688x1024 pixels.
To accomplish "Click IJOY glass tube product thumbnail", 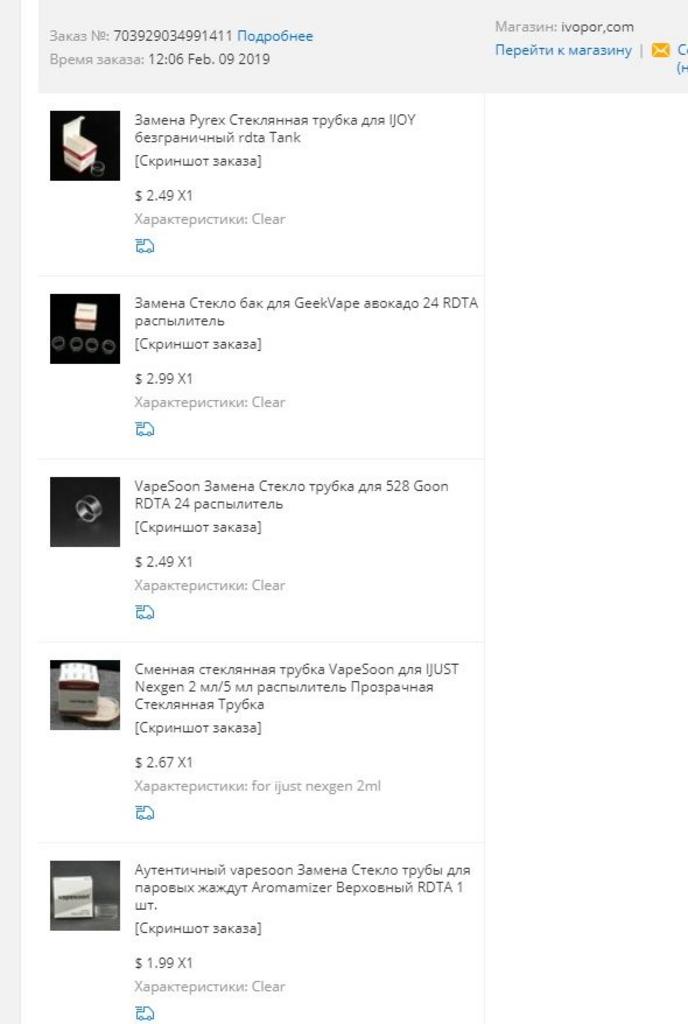I will point(85,146).
